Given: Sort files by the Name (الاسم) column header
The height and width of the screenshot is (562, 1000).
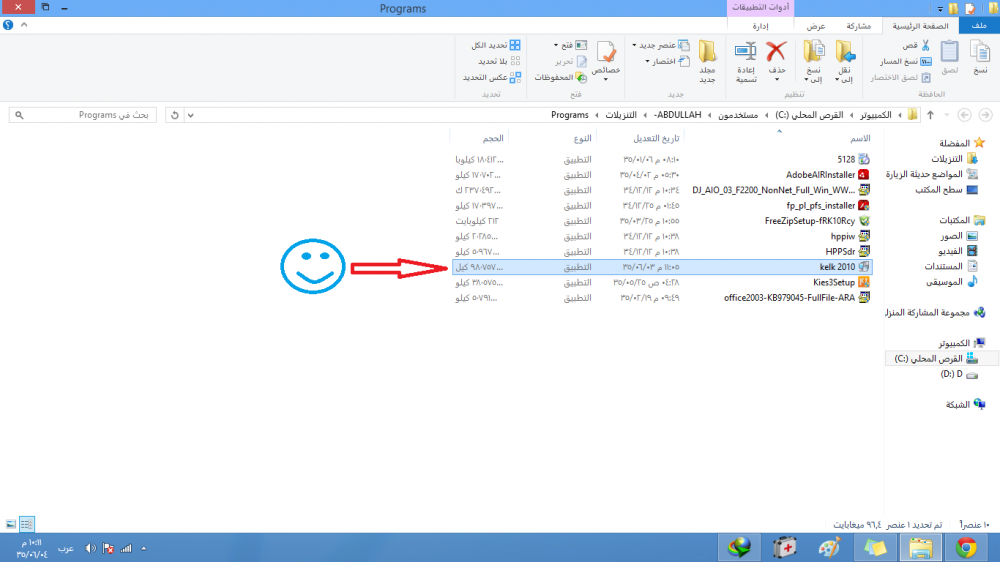Looking at the screenshot, I should (859, 138).
